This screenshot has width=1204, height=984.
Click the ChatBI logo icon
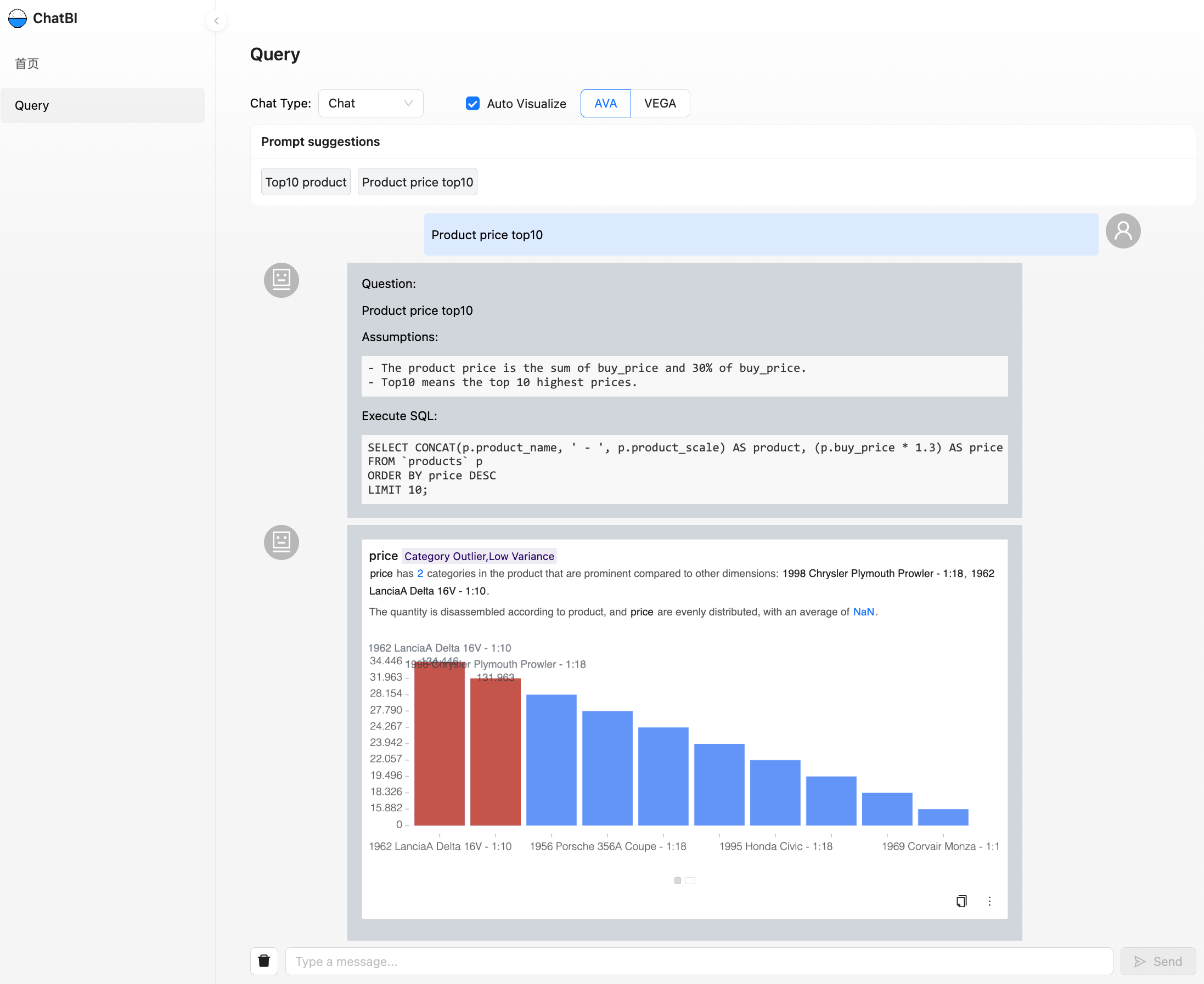18,19
